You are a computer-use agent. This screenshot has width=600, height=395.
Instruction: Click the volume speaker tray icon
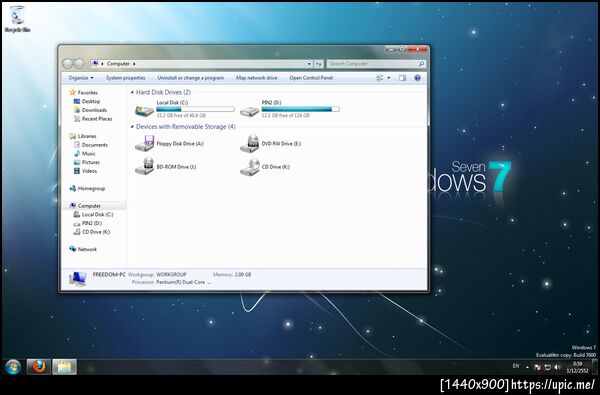pos(557,367)
